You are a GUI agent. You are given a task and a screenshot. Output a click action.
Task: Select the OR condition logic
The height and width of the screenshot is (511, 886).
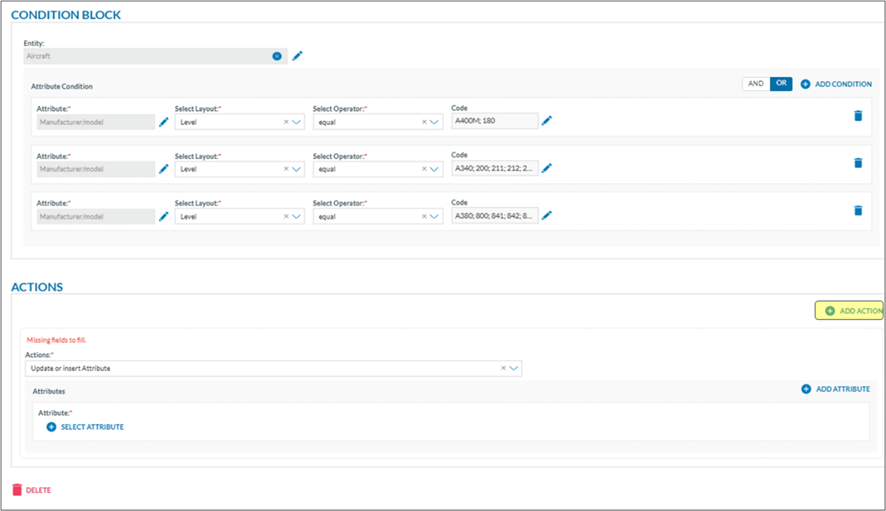[x=780, y=84]
